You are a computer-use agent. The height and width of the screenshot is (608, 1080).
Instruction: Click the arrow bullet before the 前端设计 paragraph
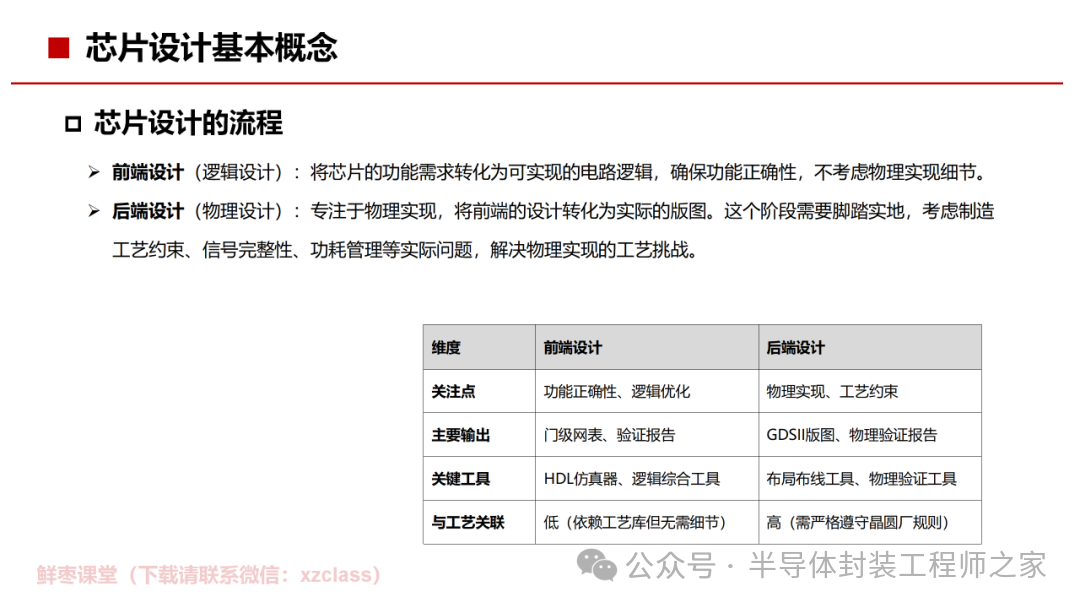point(93,172)
